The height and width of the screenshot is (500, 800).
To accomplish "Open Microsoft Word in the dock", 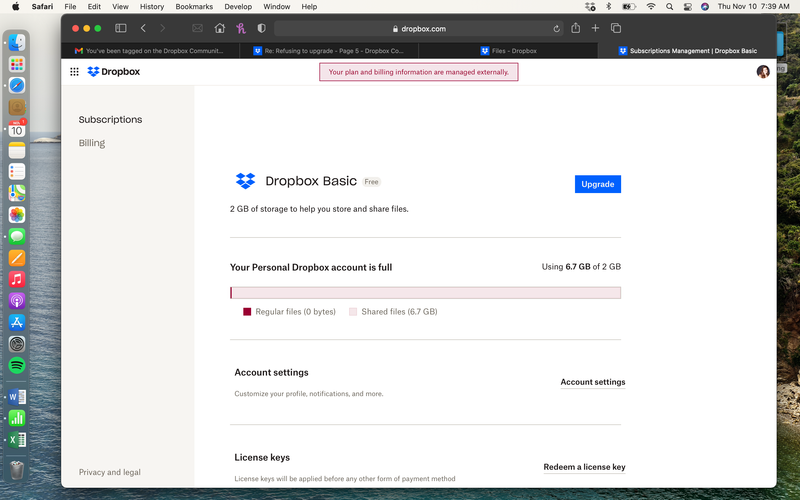I will tap(17, 397).
